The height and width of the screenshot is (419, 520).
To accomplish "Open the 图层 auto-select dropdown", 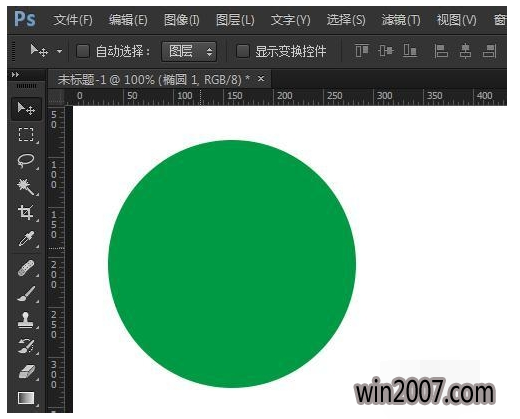I will click(x=189, y=51).
